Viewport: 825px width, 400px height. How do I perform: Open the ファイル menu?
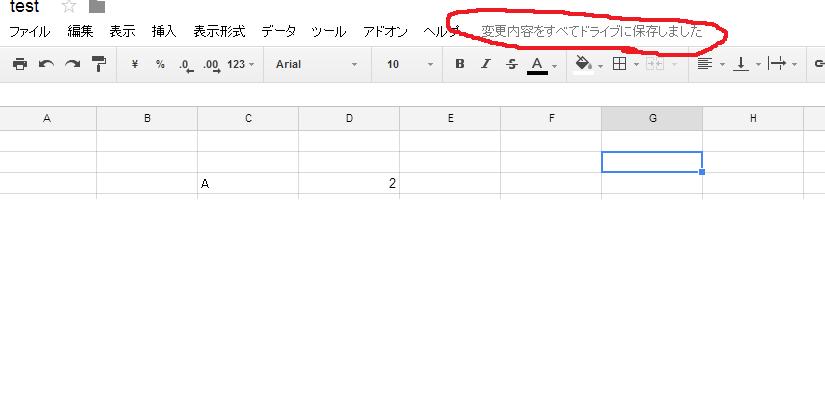(30, 32)
